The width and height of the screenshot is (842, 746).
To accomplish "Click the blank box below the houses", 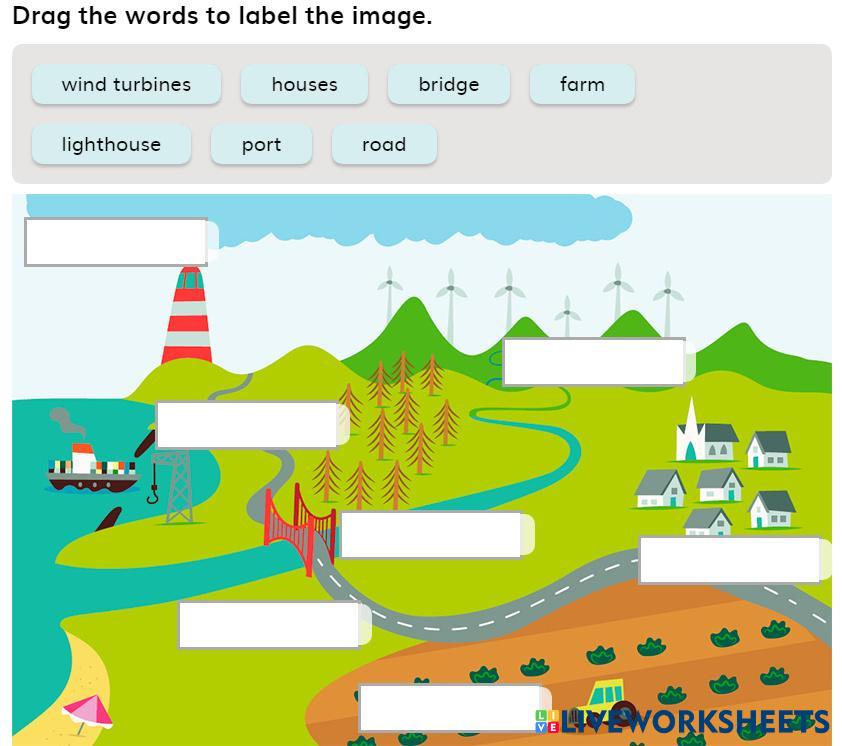I will [729, 560].
